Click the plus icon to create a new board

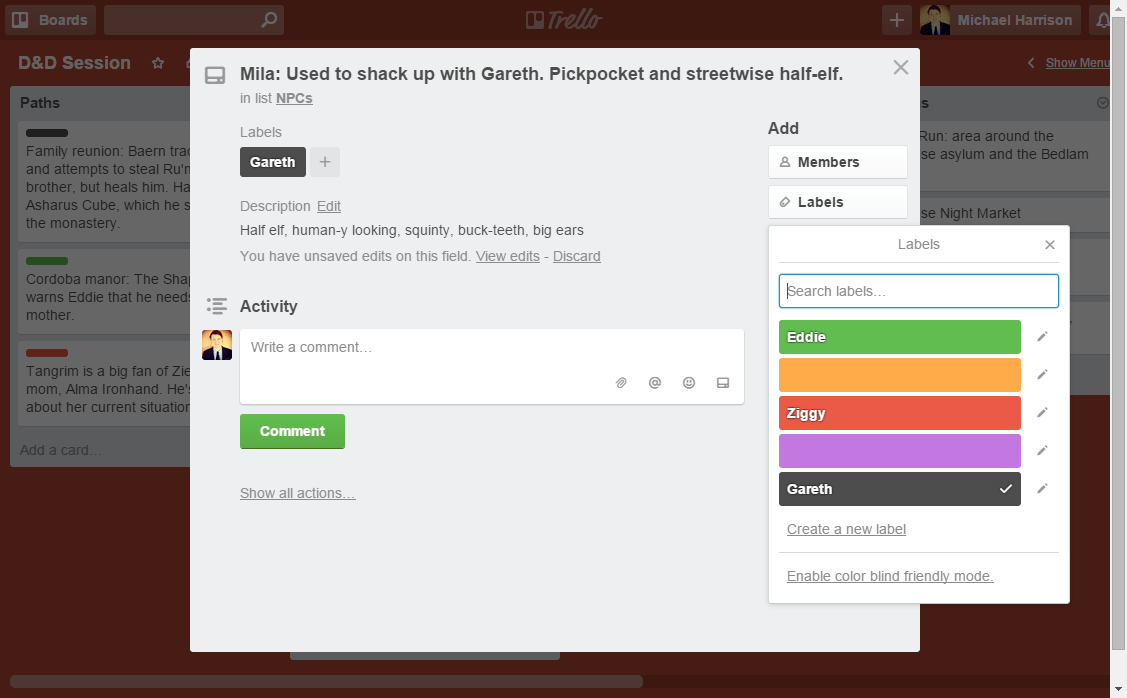[x=896, y=19]
